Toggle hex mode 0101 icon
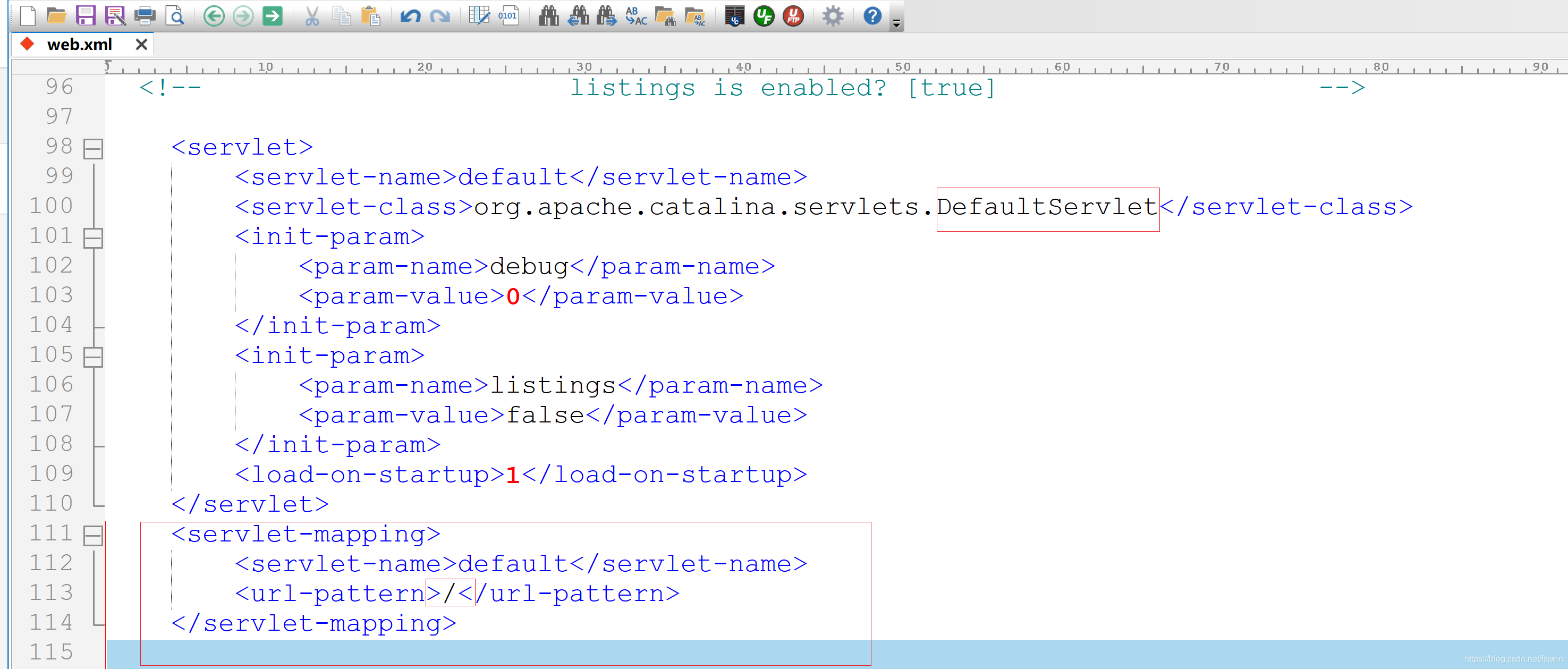This screenshot has width=1568, height=669. (508, 15)
